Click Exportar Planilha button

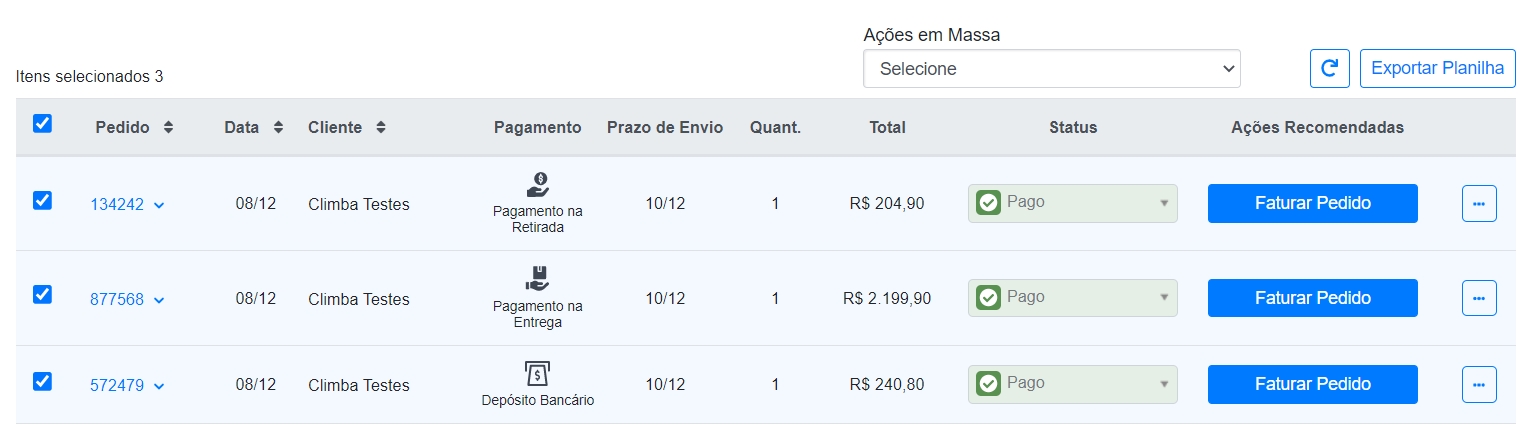(x=1438, y=69)
